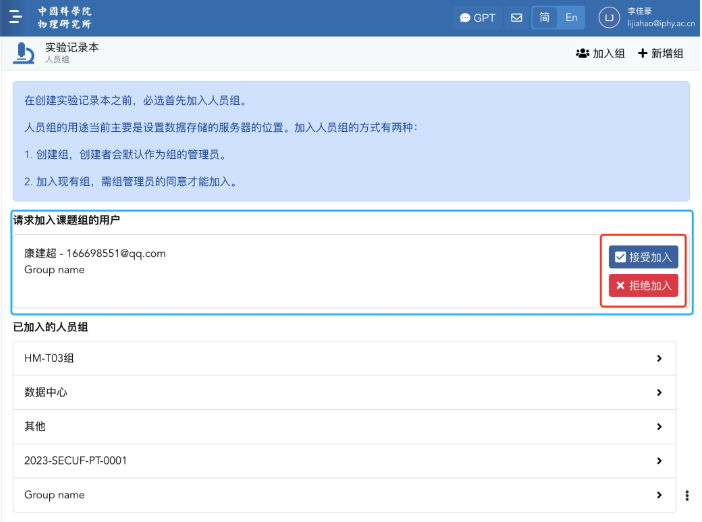The image size is (702, 522).
Task: Click the vertical three-dot options icon
Action: 687,495
